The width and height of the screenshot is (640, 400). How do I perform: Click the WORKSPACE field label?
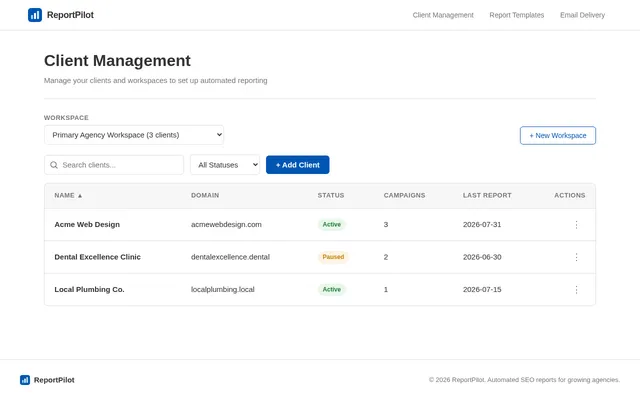[x=66, y=118]
